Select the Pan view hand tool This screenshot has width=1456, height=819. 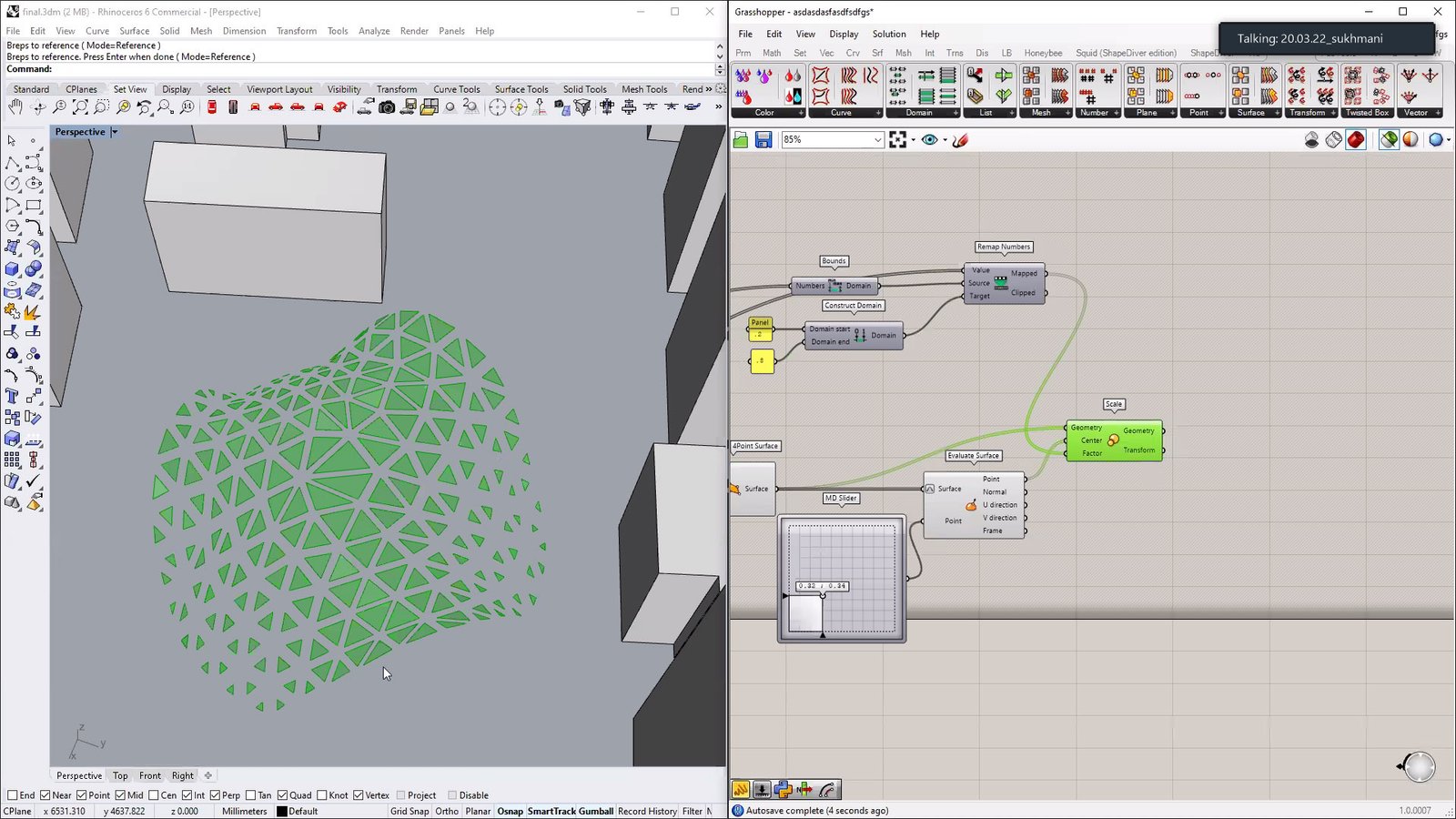(x=15, y=107)
